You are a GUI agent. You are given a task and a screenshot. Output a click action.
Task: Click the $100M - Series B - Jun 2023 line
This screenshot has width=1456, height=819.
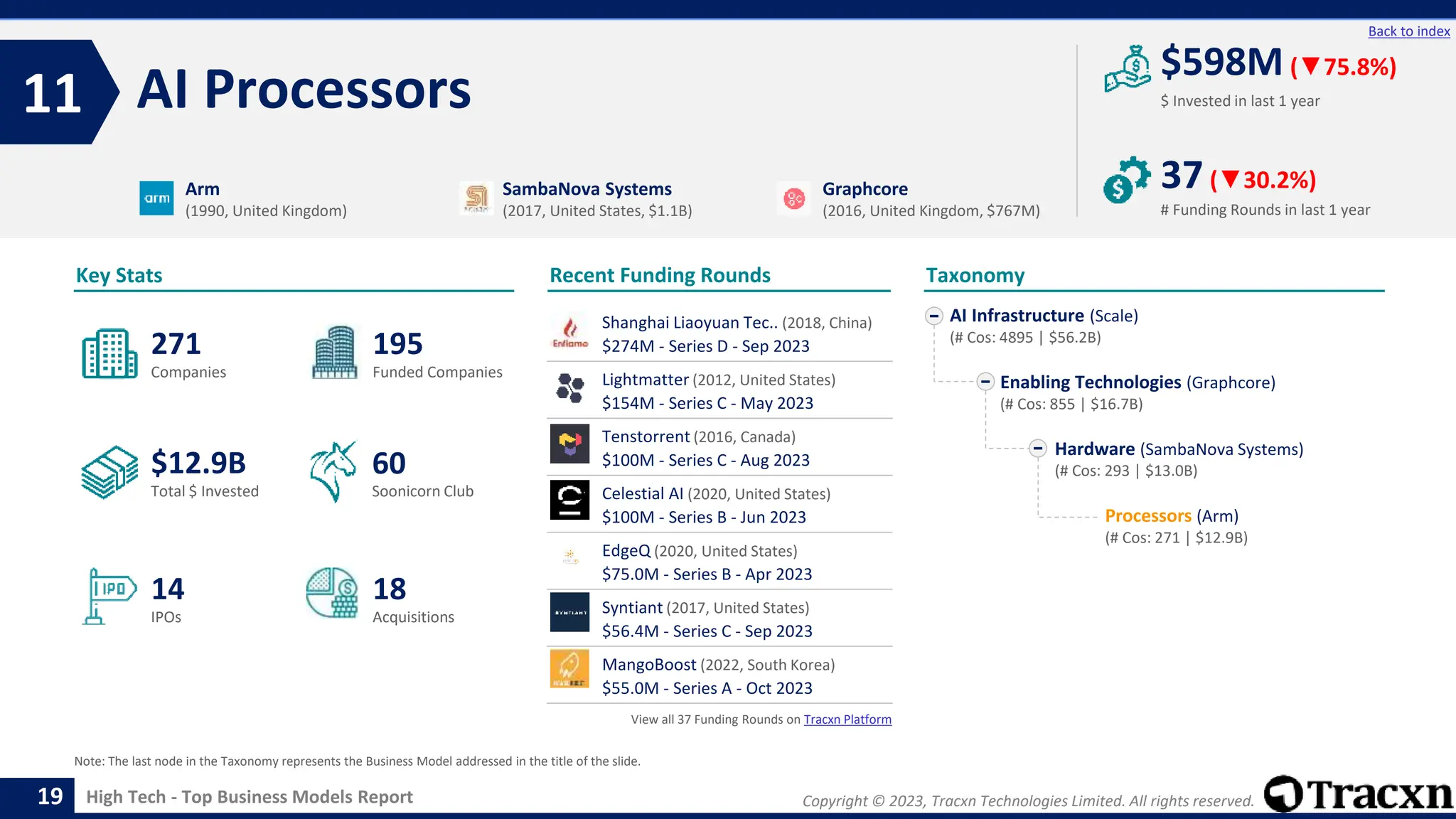pos(704,517)
